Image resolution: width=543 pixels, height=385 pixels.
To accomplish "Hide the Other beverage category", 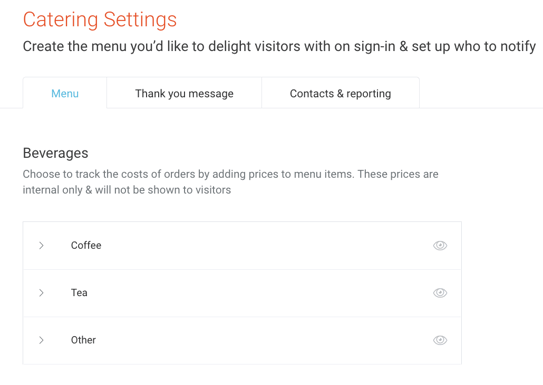I will (440, 340).
